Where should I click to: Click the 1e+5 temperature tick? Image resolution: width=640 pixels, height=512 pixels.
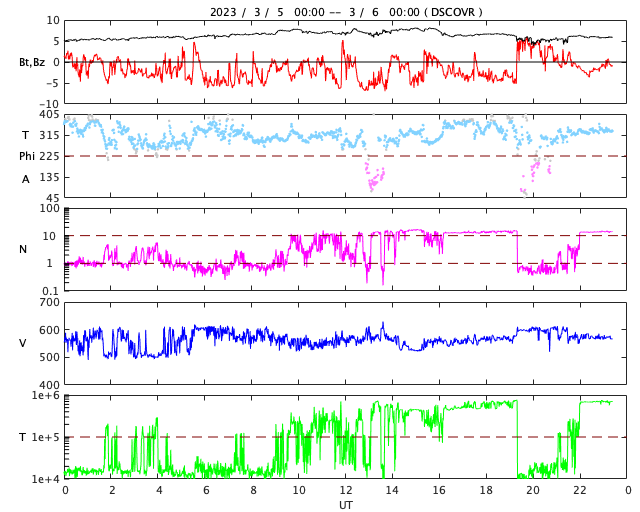coord(45,437)
